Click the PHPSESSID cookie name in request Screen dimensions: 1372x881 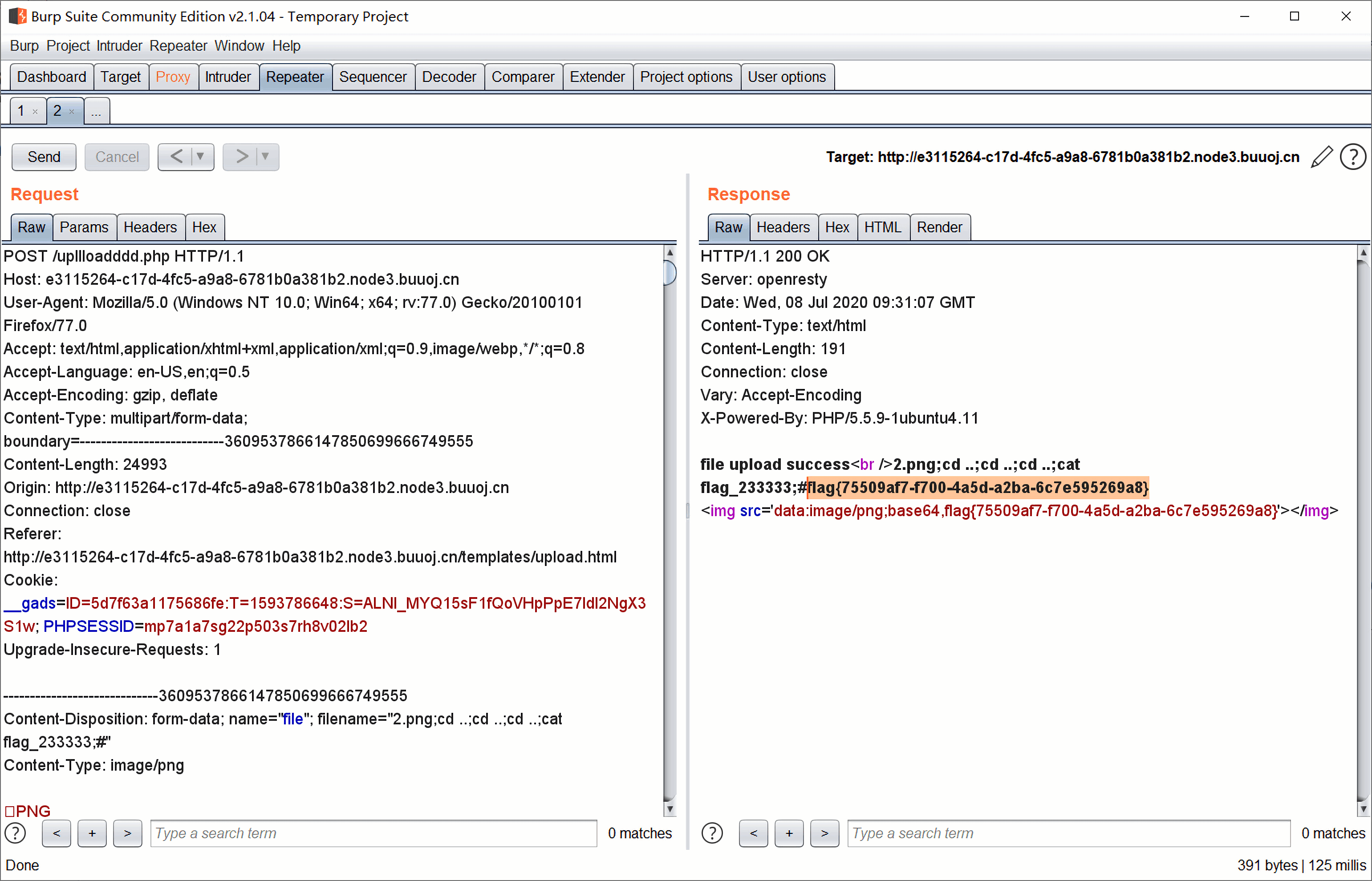point(89,626)
